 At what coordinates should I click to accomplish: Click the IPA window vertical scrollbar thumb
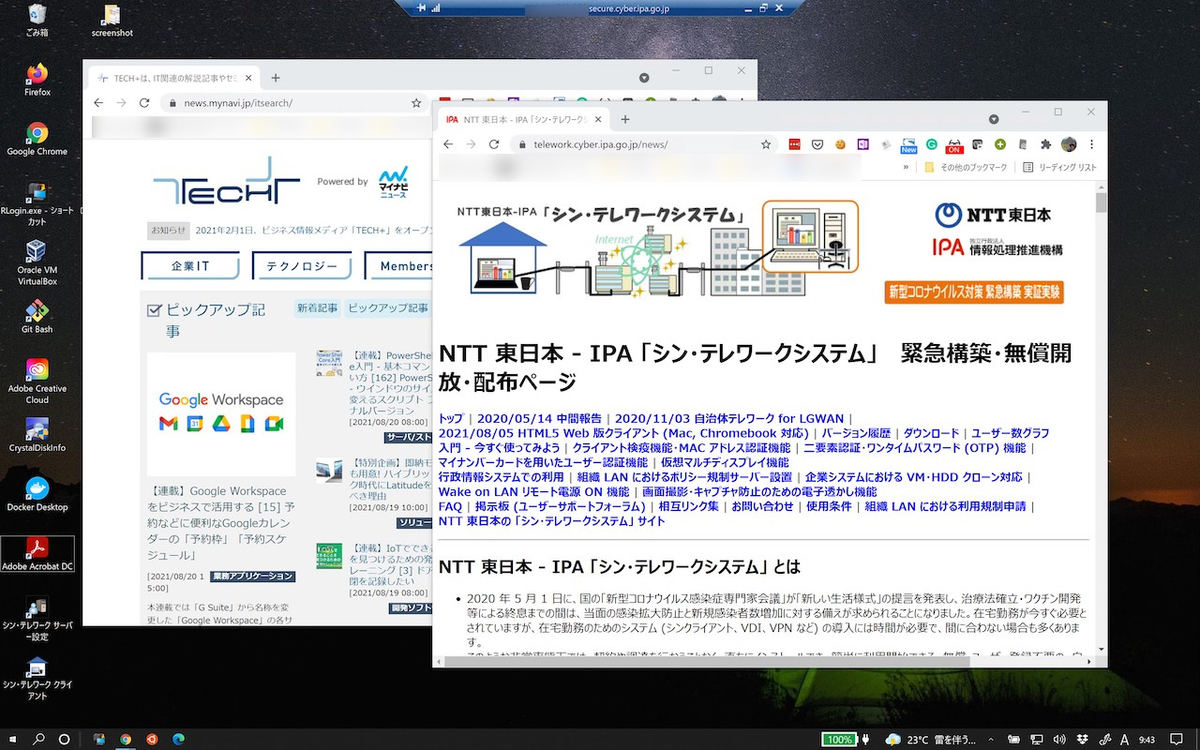click(1101, 203)
